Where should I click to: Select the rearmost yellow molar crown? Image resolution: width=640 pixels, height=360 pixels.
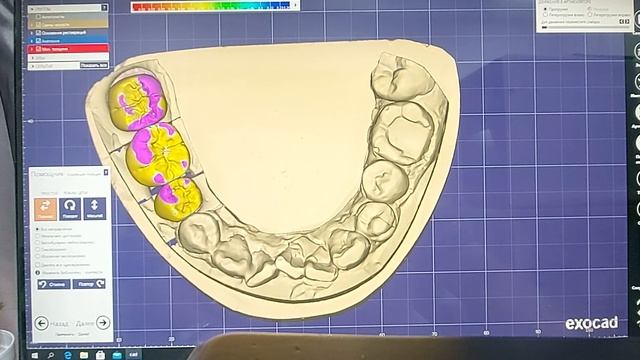pos(138,101)
